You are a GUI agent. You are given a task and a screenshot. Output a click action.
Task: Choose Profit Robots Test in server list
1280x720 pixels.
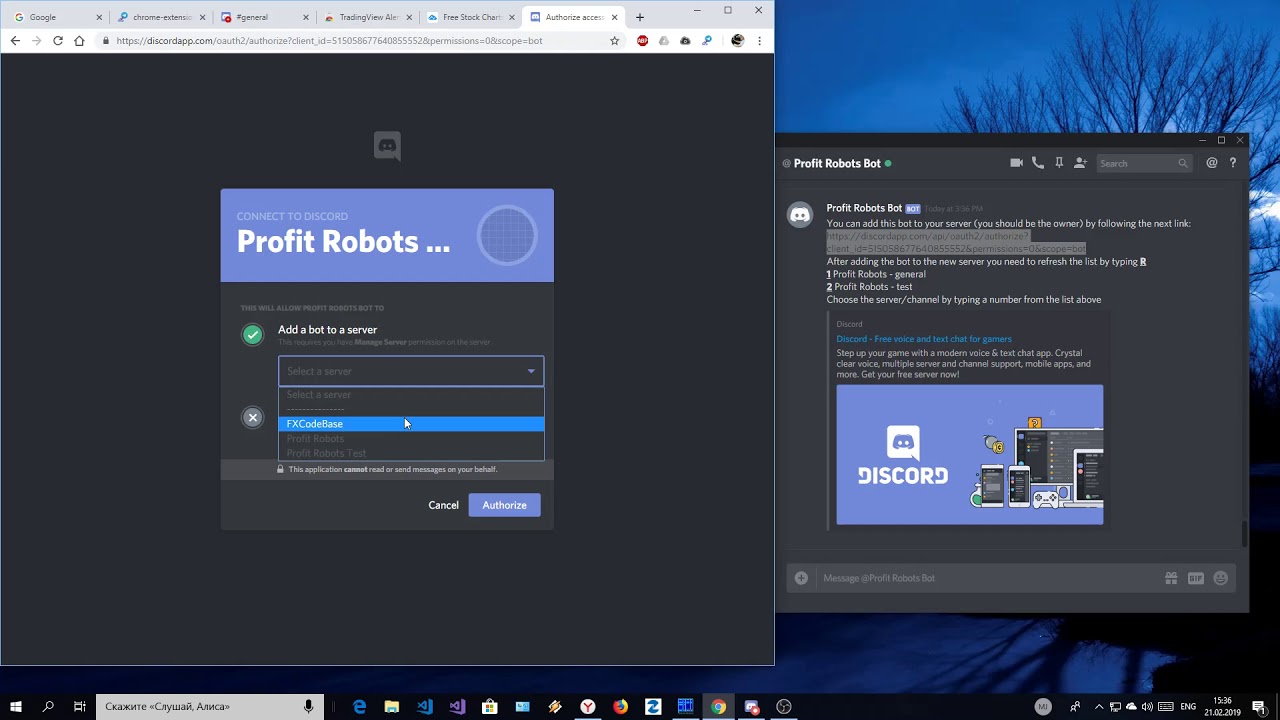[411, 453]
